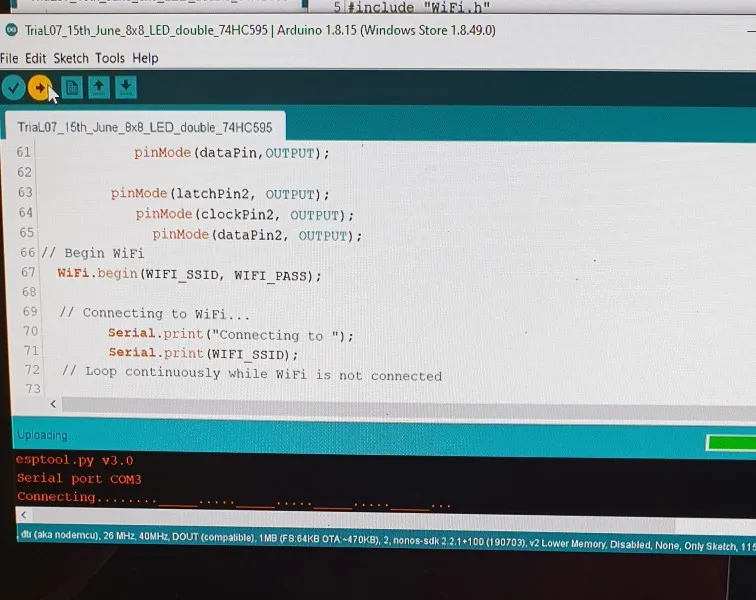Open the Sketch menu
Viewport: 756px width, 600px height.
(71, 58)
